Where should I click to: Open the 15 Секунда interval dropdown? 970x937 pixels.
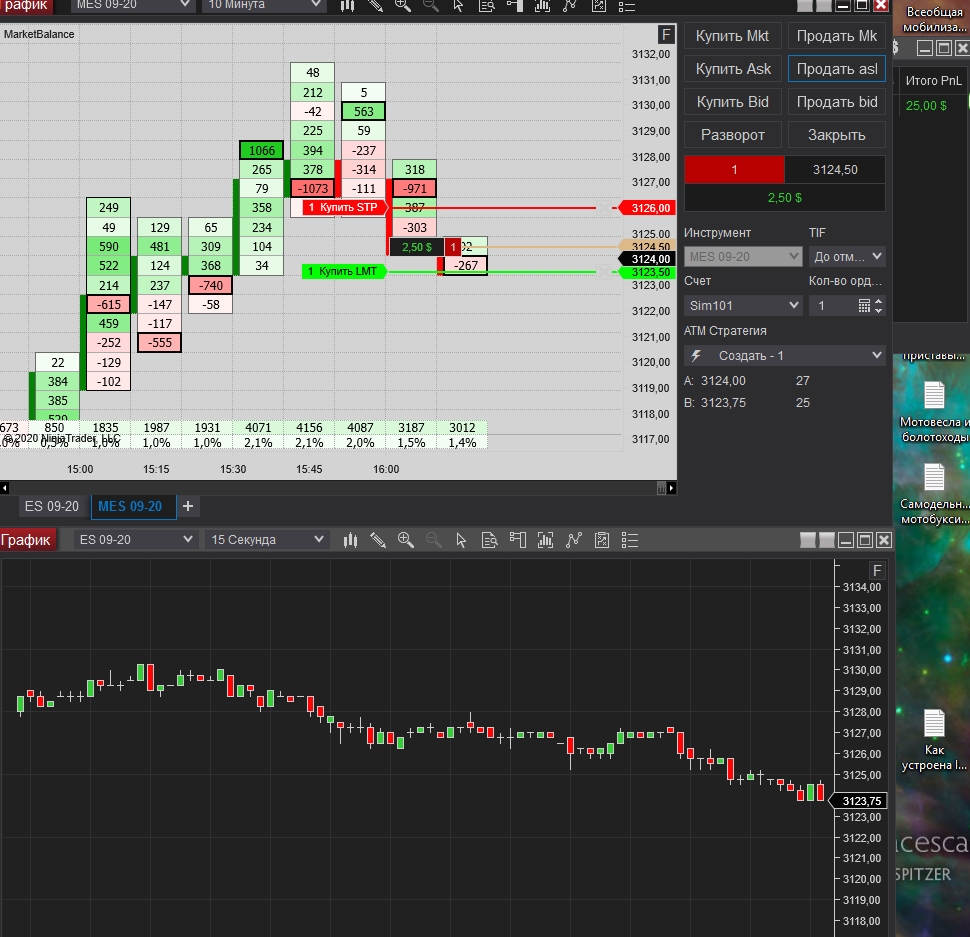[267, 540]
